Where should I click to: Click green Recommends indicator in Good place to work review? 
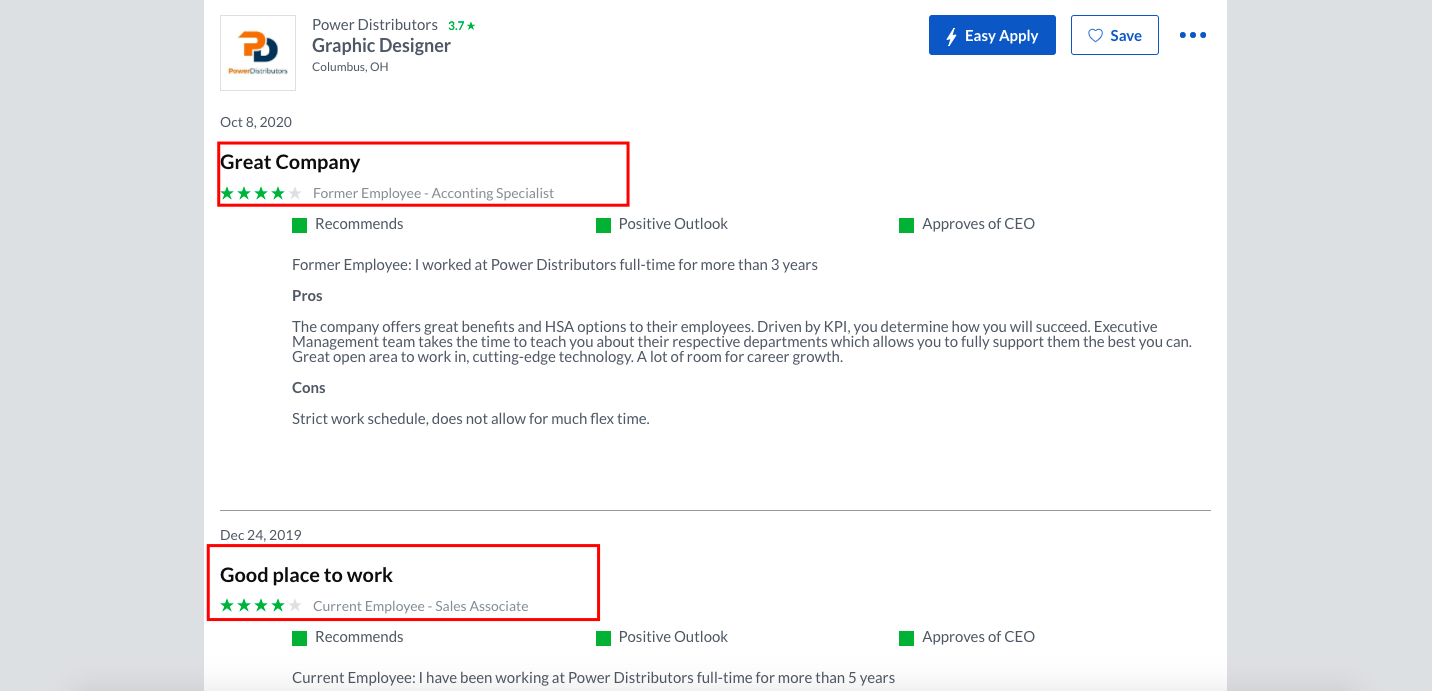(299, 638)
